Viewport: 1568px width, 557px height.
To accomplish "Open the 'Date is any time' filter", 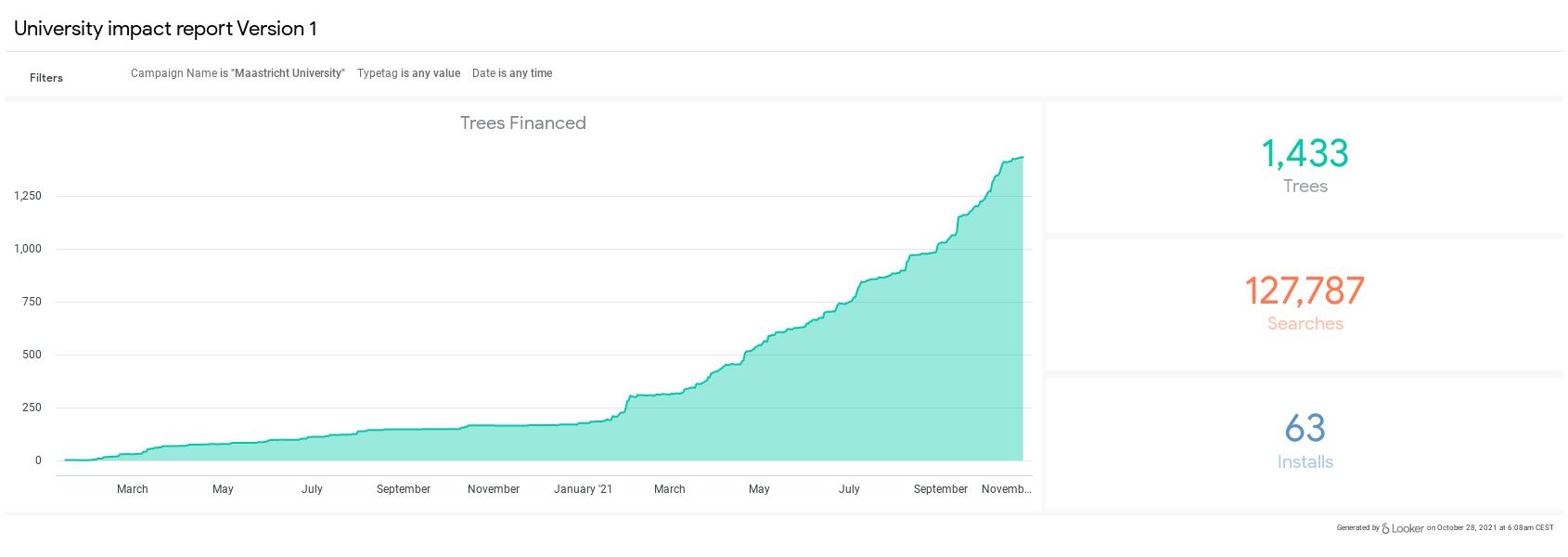I will pyautogui.click(x=512, y=73).
